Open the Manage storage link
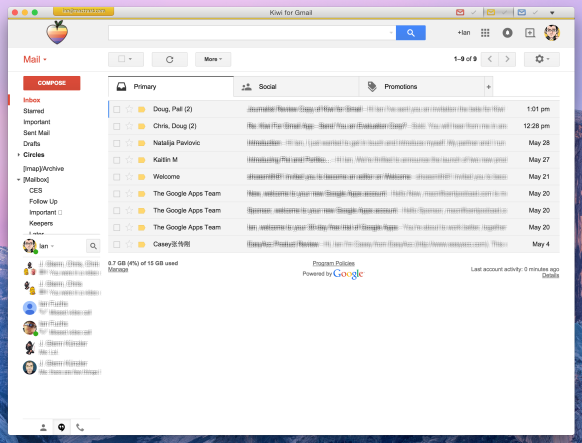Image resolution: width=582 pixels, height=443 pixels. point(118,269)
